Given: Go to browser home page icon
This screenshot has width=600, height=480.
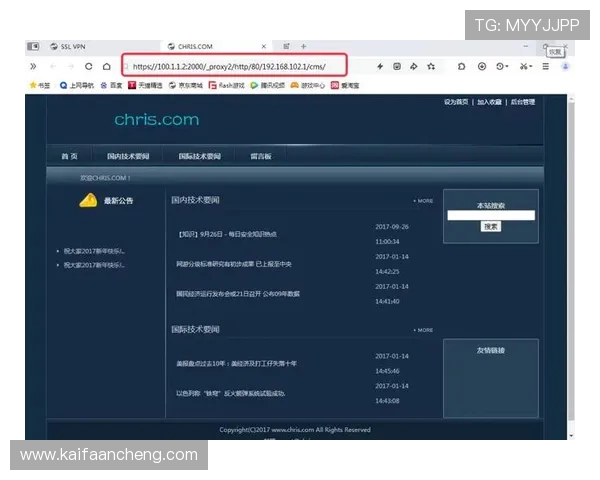Looking at the screenshot, I should [x=106, y=67].
